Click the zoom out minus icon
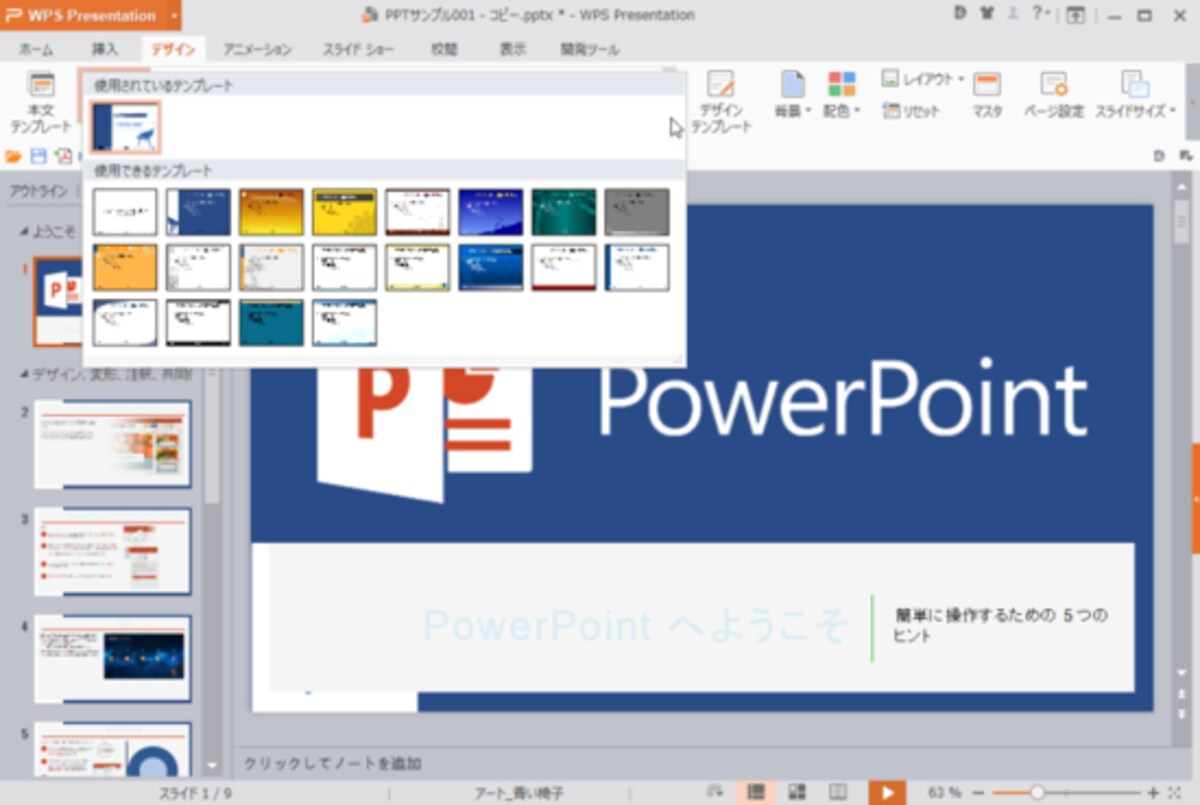Screen dimensions: 1200x805 pos(978,792)
